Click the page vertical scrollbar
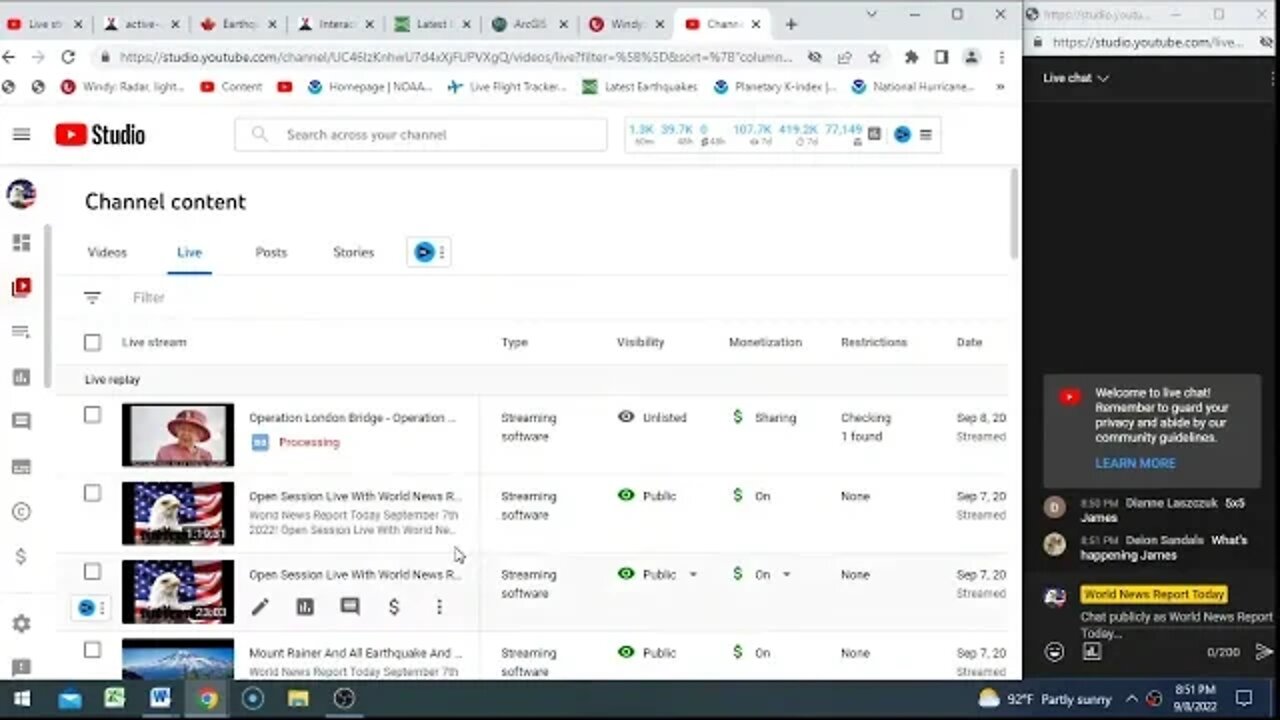The image size is (1280, 720). [1014, 212]
